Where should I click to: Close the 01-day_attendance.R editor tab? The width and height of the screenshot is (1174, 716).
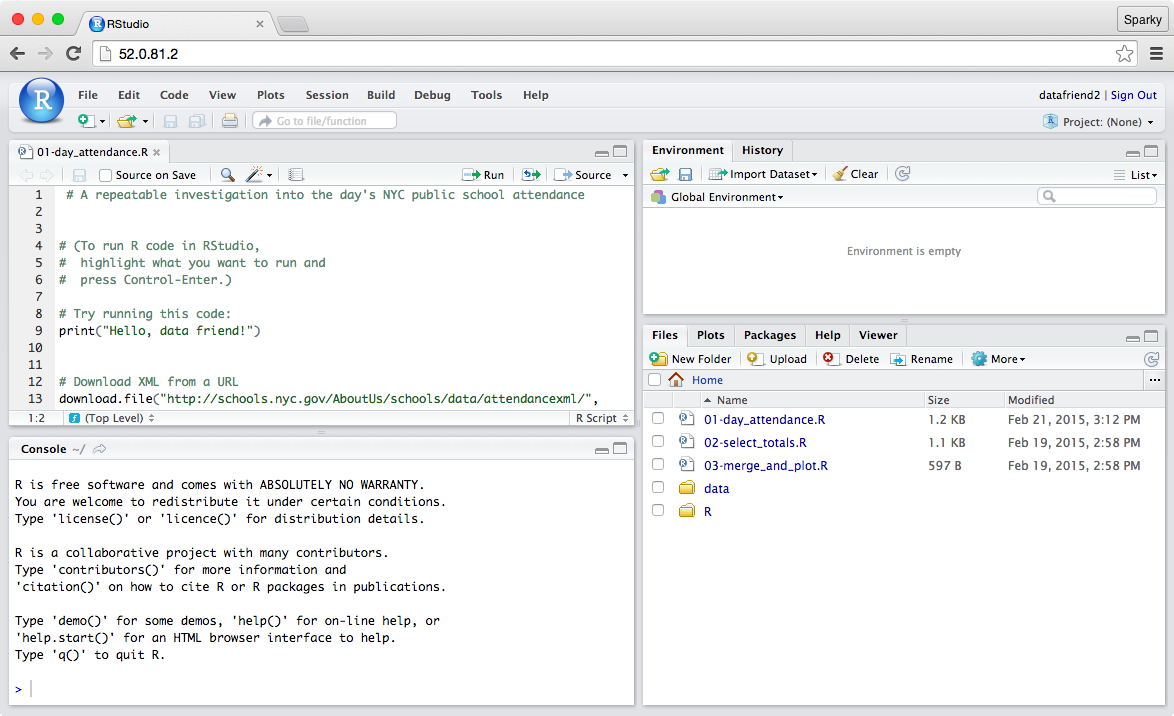[156, 152]
